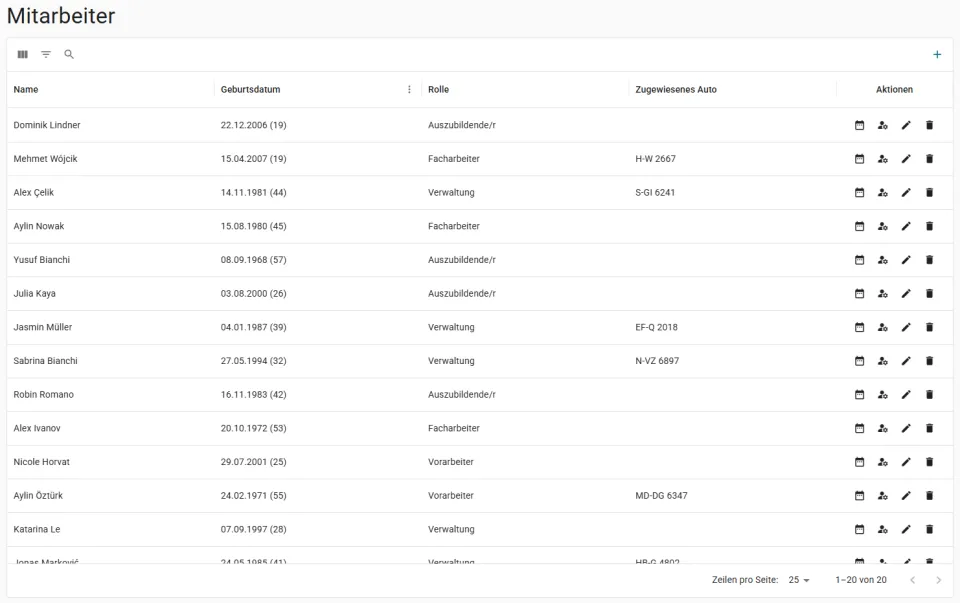Viewport: 960px width, 603px height.
Task: Expand the rows per page dropdown
Action: 799,580
